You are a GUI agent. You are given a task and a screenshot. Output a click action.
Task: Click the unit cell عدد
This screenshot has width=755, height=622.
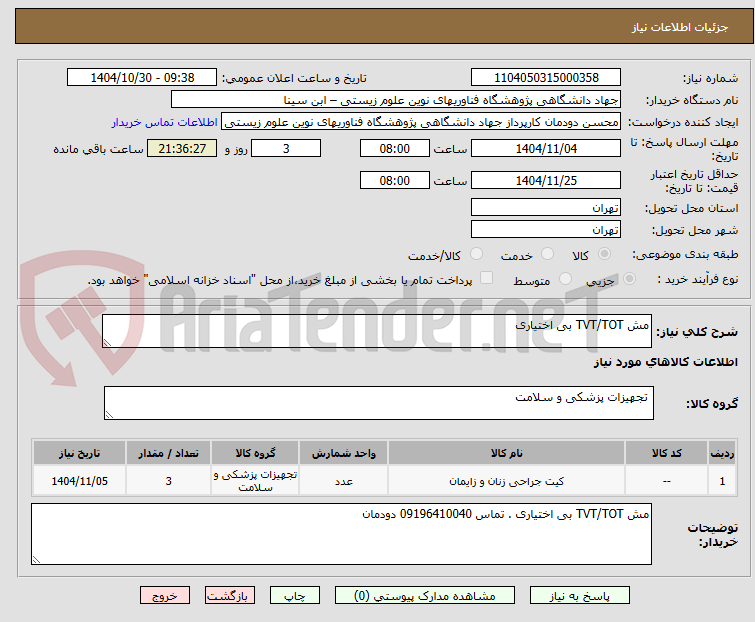pos(343,481)
